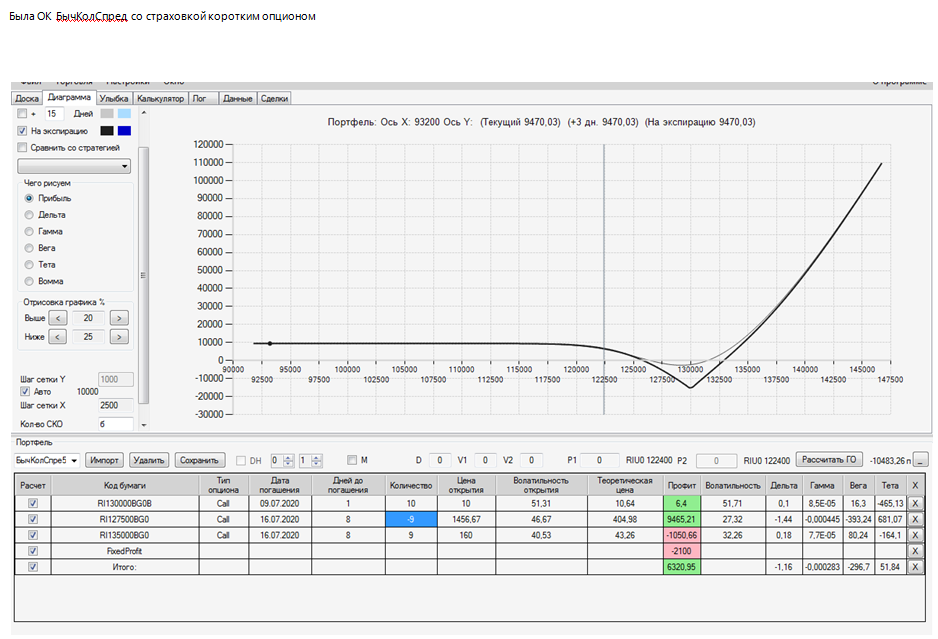
Task: Click the 'Импорт' button
Action: coord(105,460)
